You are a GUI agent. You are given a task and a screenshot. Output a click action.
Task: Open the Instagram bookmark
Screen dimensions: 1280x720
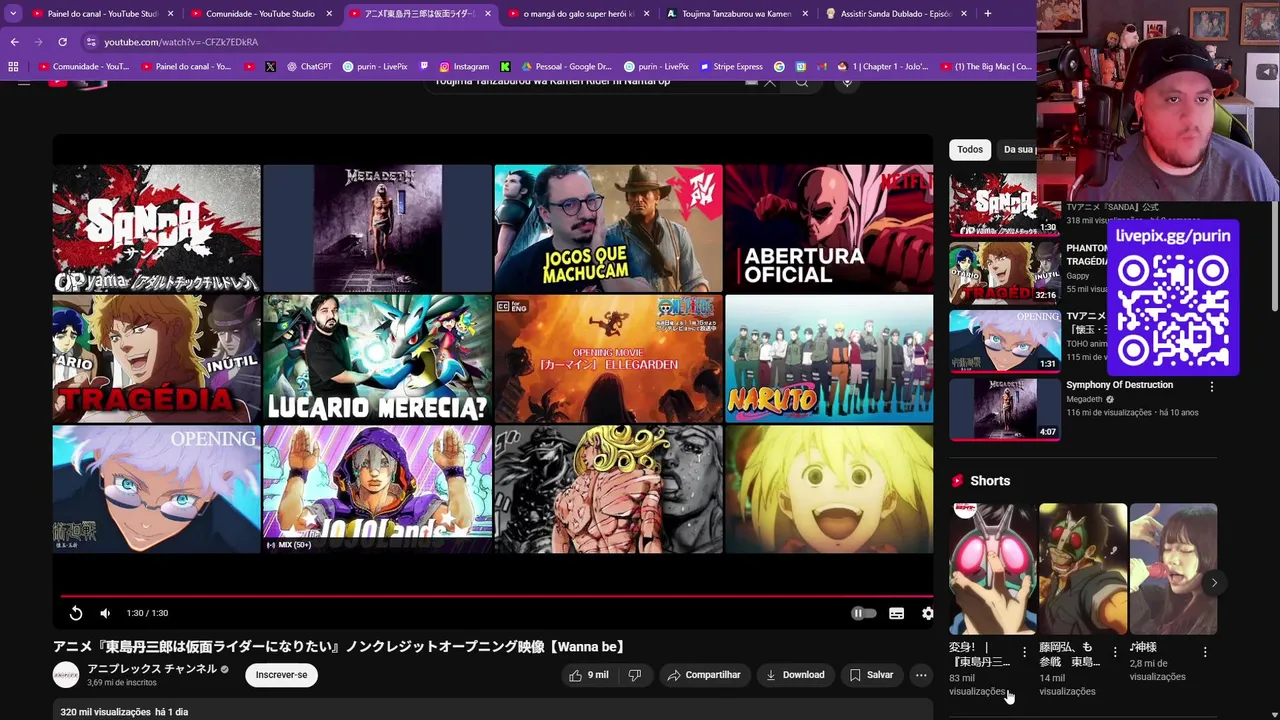[464, 67]
